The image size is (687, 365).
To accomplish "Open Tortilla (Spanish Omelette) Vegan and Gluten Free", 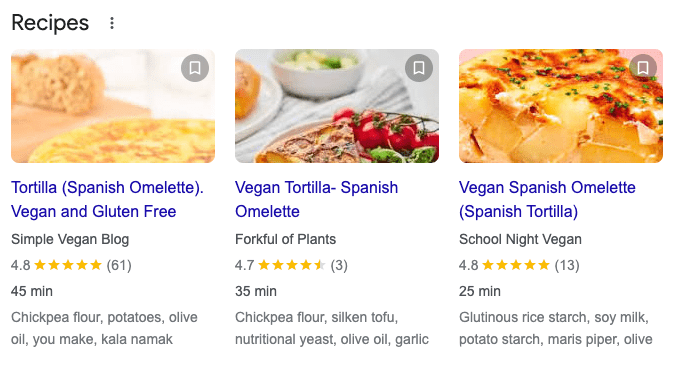I will pos(107,199).
